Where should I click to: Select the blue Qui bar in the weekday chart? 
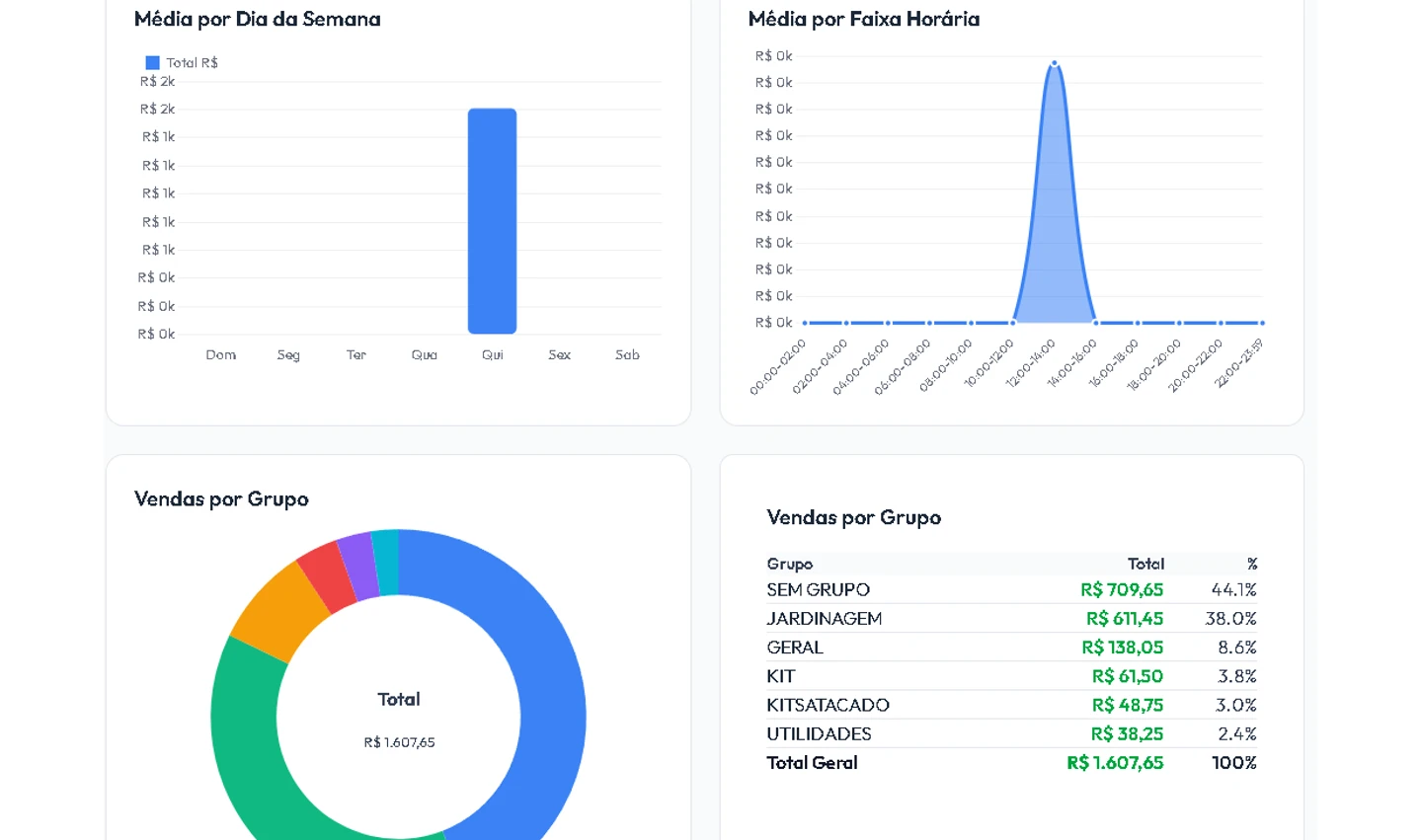(492, 221)
